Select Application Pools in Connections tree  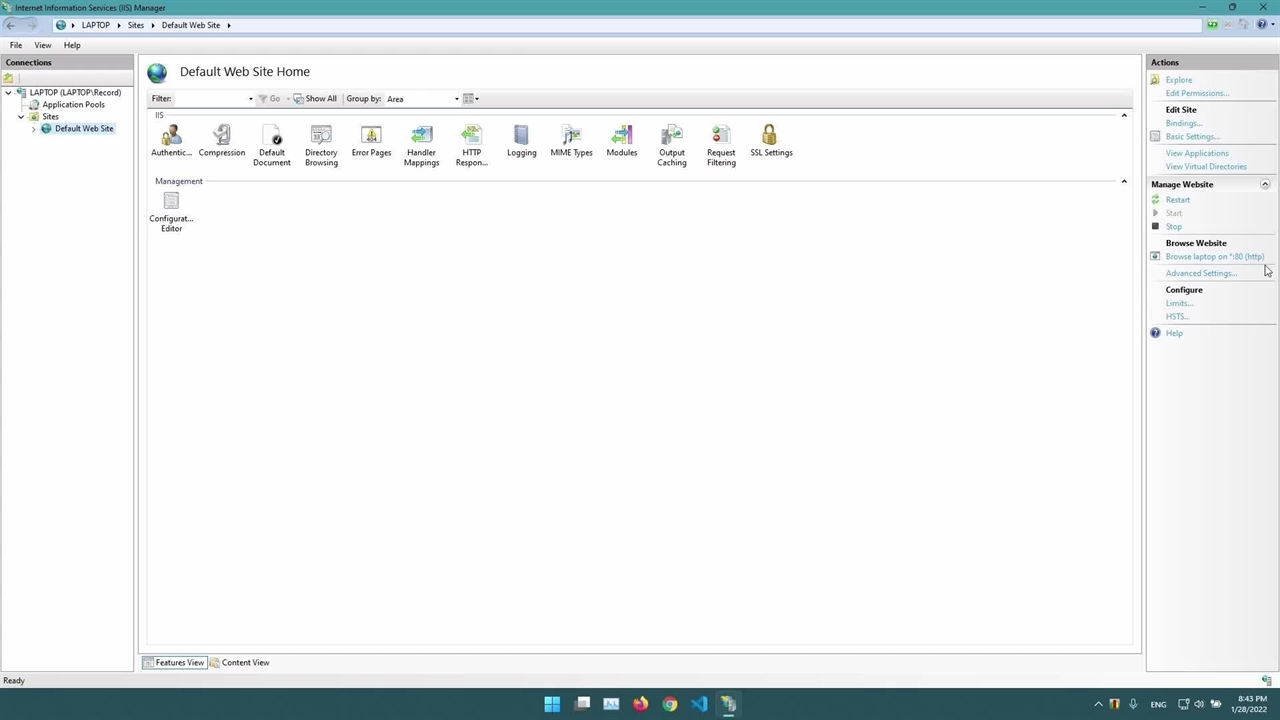pos(73,105)
